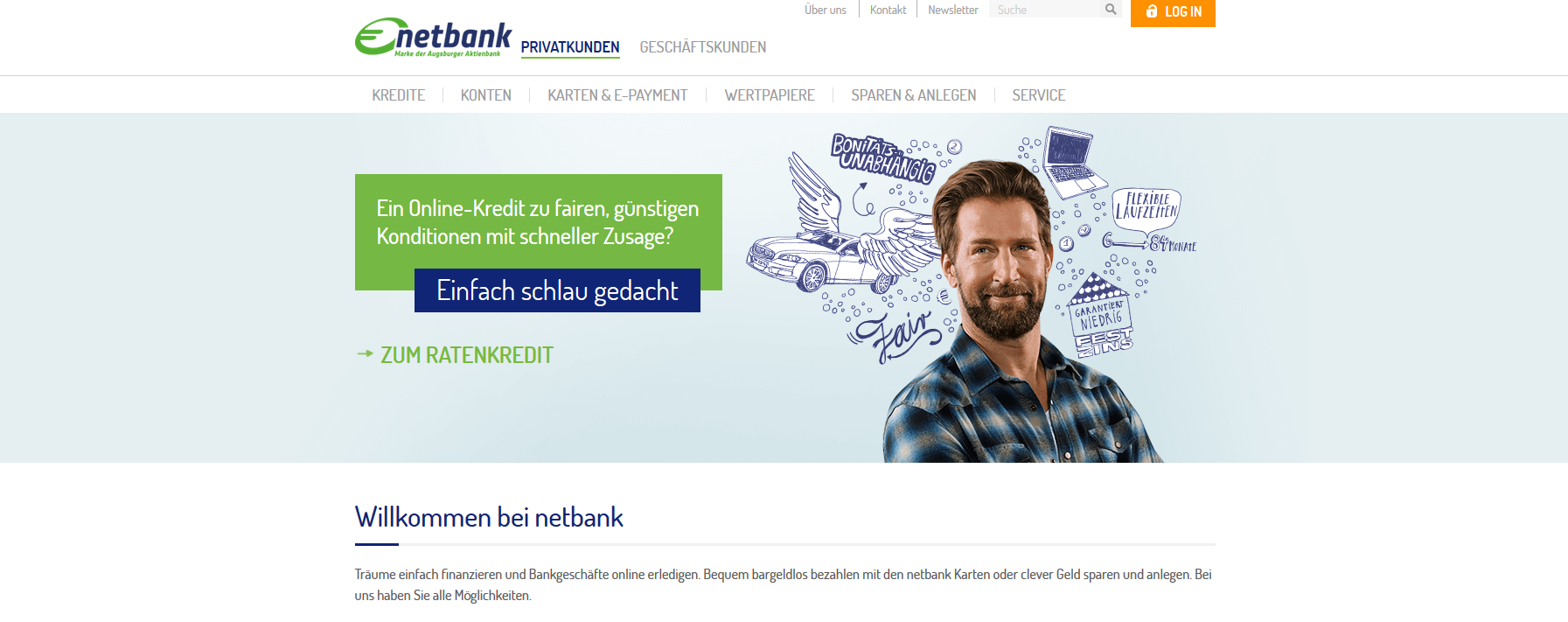Open the Konten menu
1568x622 pixels.
coord(486,95)
